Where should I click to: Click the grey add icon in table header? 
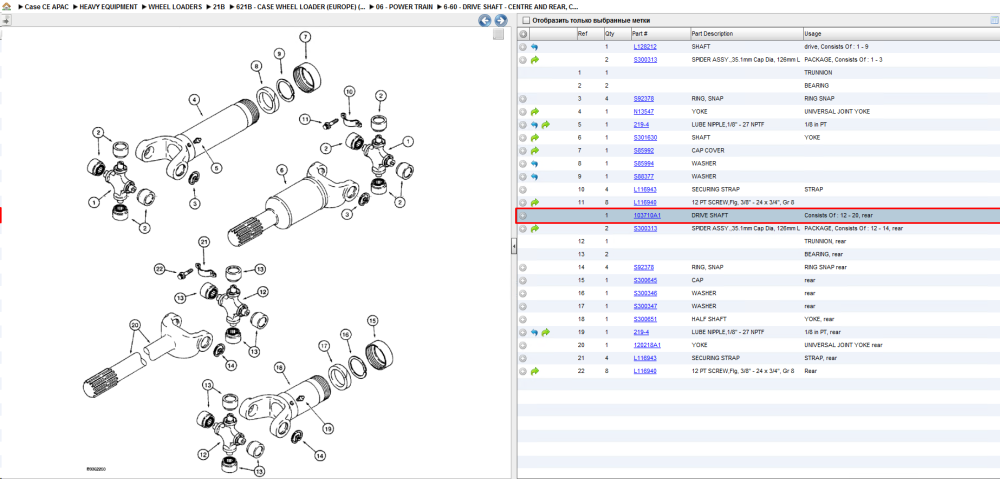point(523,34)
